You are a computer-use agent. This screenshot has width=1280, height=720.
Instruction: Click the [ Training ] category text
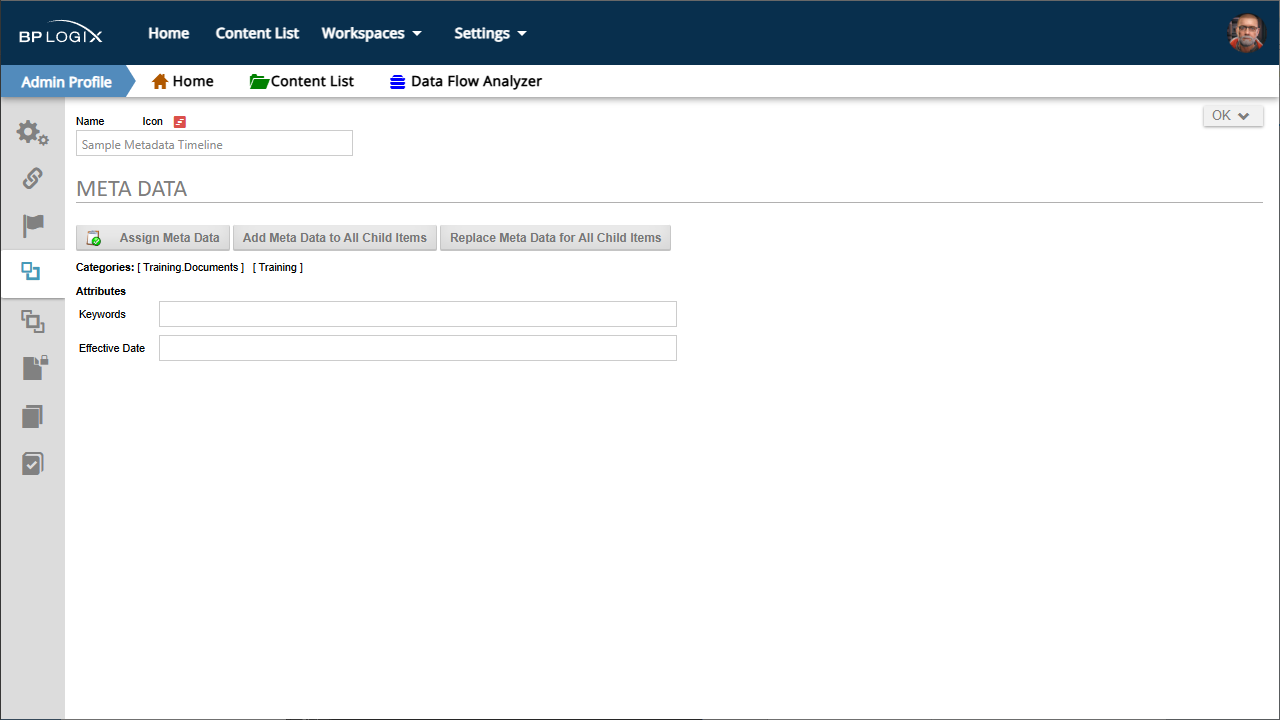click(278, 268)
